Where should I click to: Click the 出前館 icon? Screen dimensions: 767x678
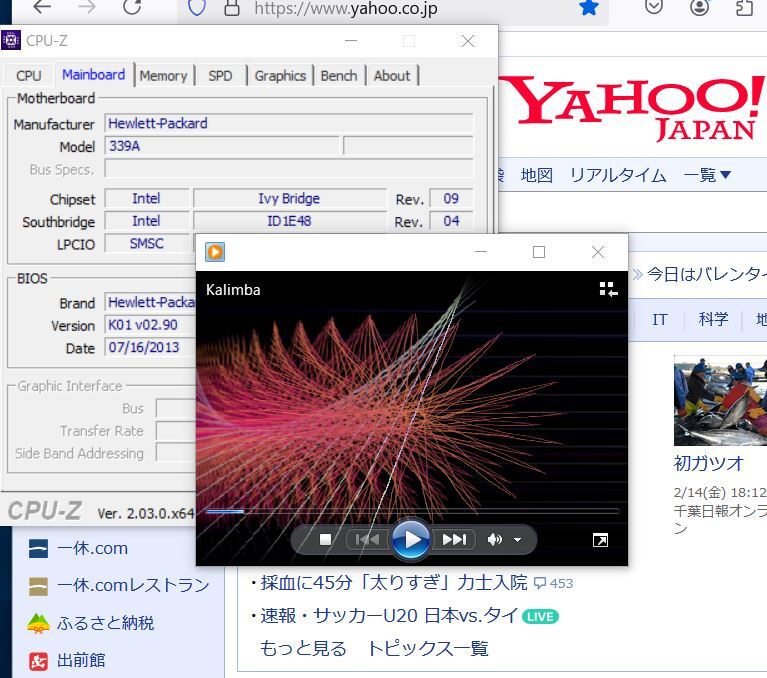[38, 661]
